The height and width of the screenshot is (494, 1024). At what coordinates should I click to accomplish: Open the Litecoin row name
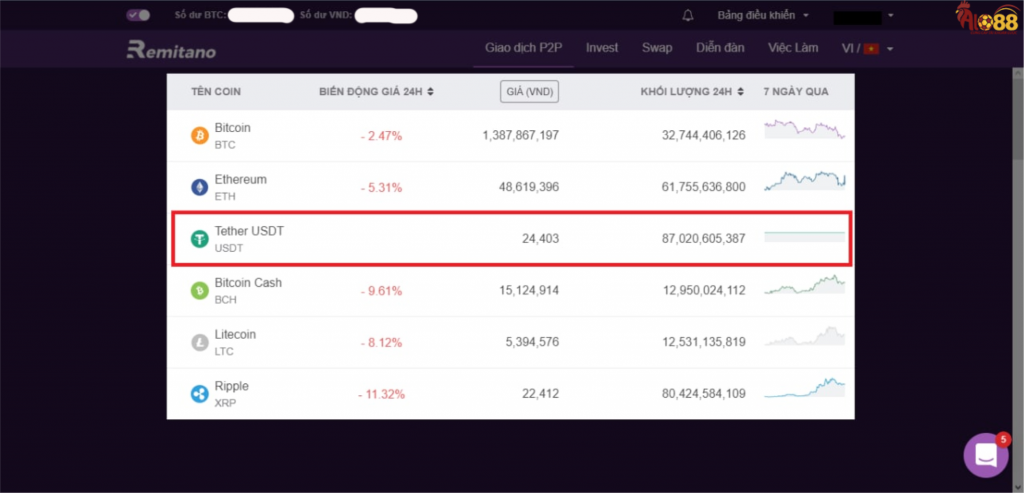(235, 335)
